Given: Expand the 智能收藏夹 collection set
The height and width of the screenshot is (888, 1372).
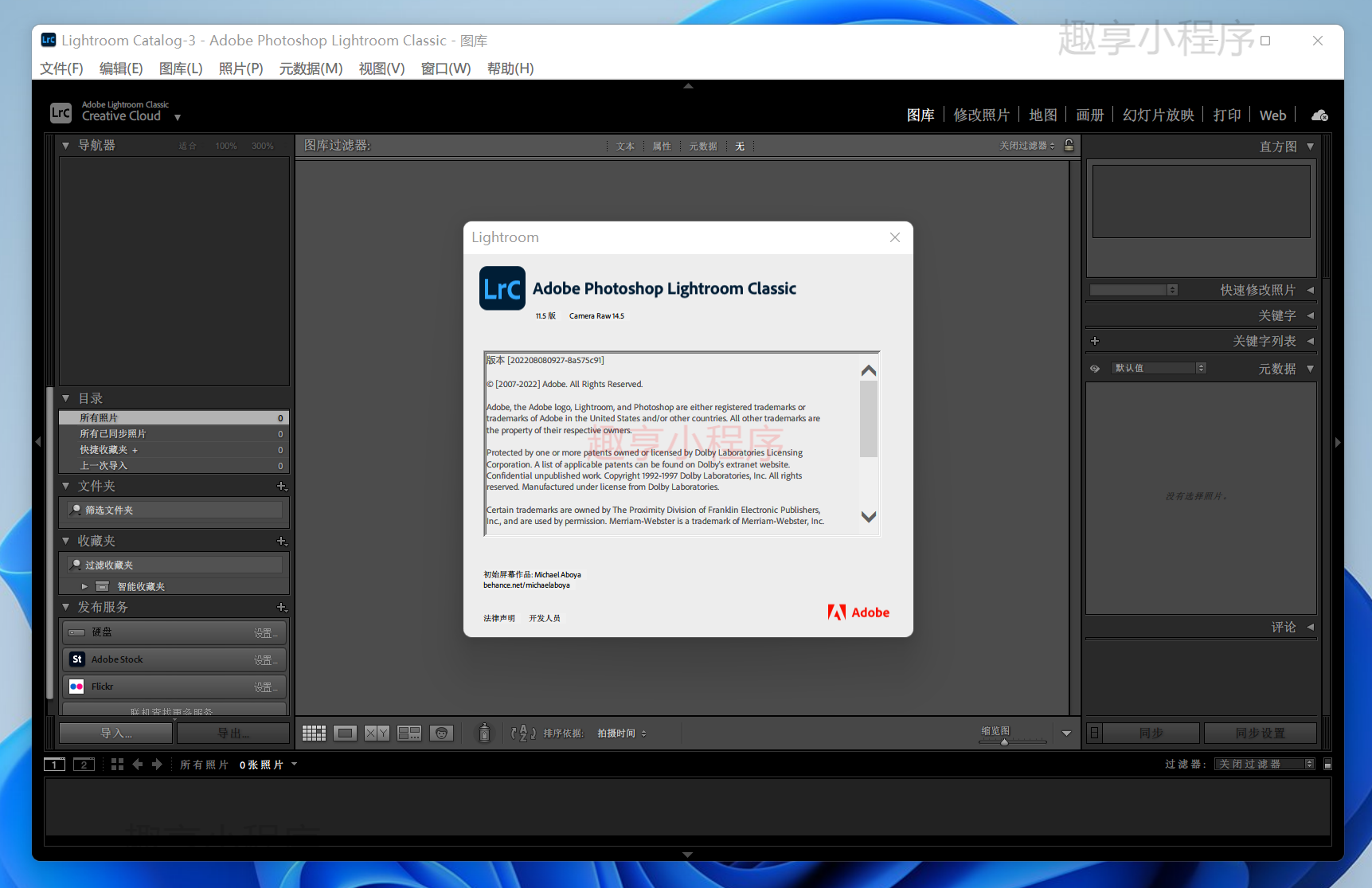Looking at the screenshot, I should coord(84,587).
